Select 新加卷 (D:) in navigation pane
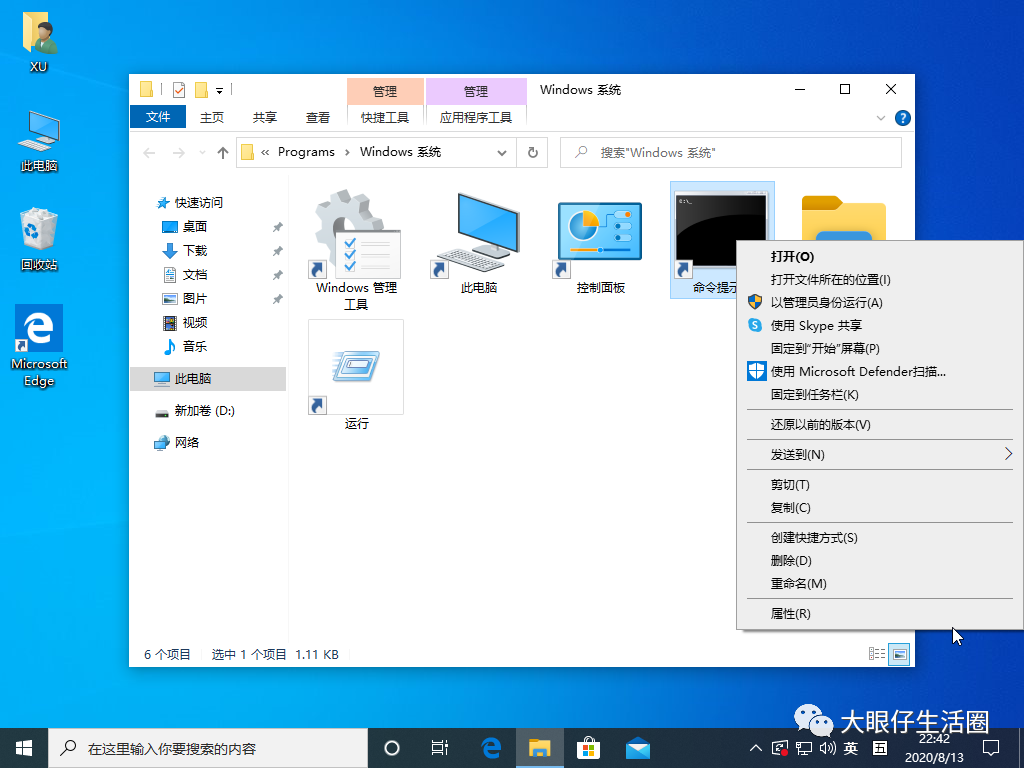 [204, 411]
